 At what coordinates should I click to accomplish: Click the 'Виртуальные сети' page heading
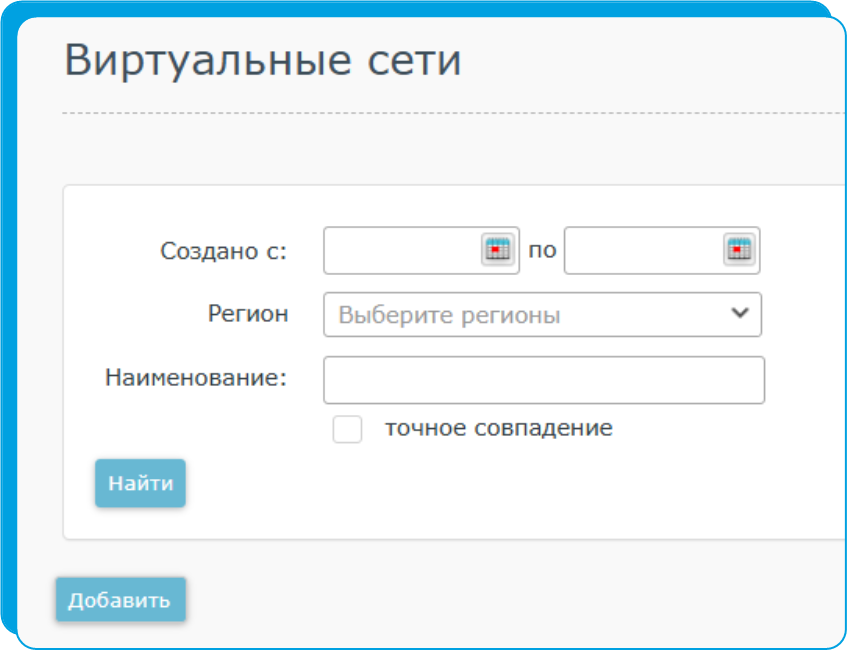coord(263,61)
